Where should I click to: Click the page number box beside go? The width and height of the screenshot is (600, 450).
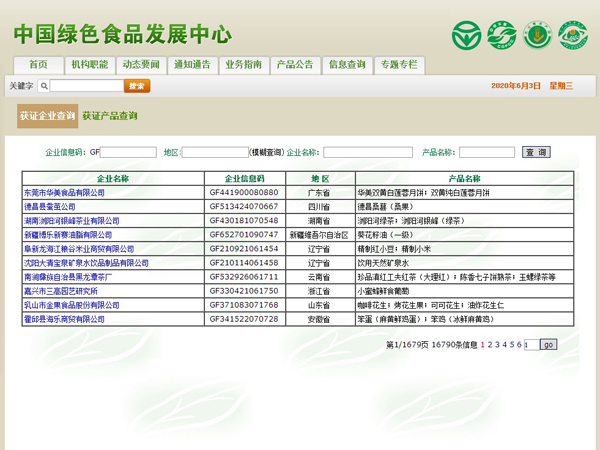tap(530, 344)
